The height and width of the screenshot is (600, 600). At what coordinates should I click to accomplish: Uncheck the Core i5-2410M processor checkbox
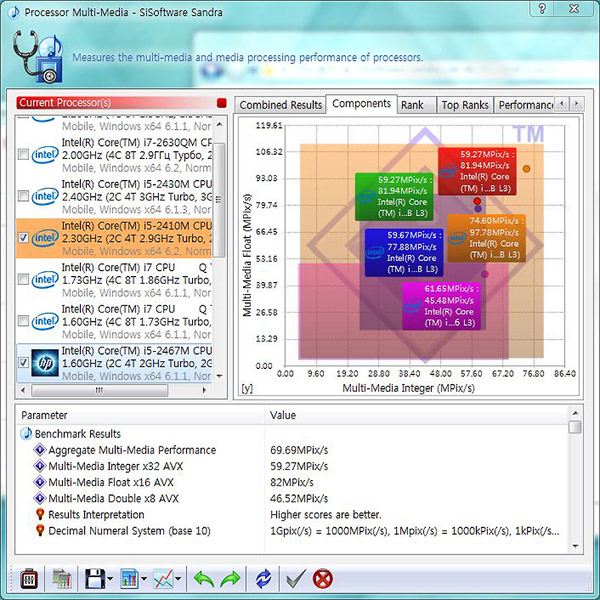coord(23,238)
